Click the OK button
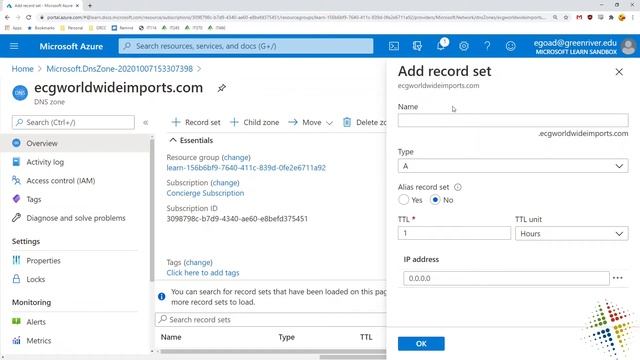Screen dimensions: 640x360 (421, 343)
